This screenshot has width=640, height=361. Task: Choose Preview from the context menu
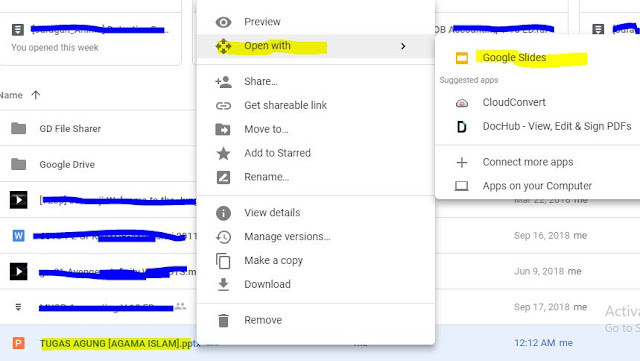click(x=316, y=22)
